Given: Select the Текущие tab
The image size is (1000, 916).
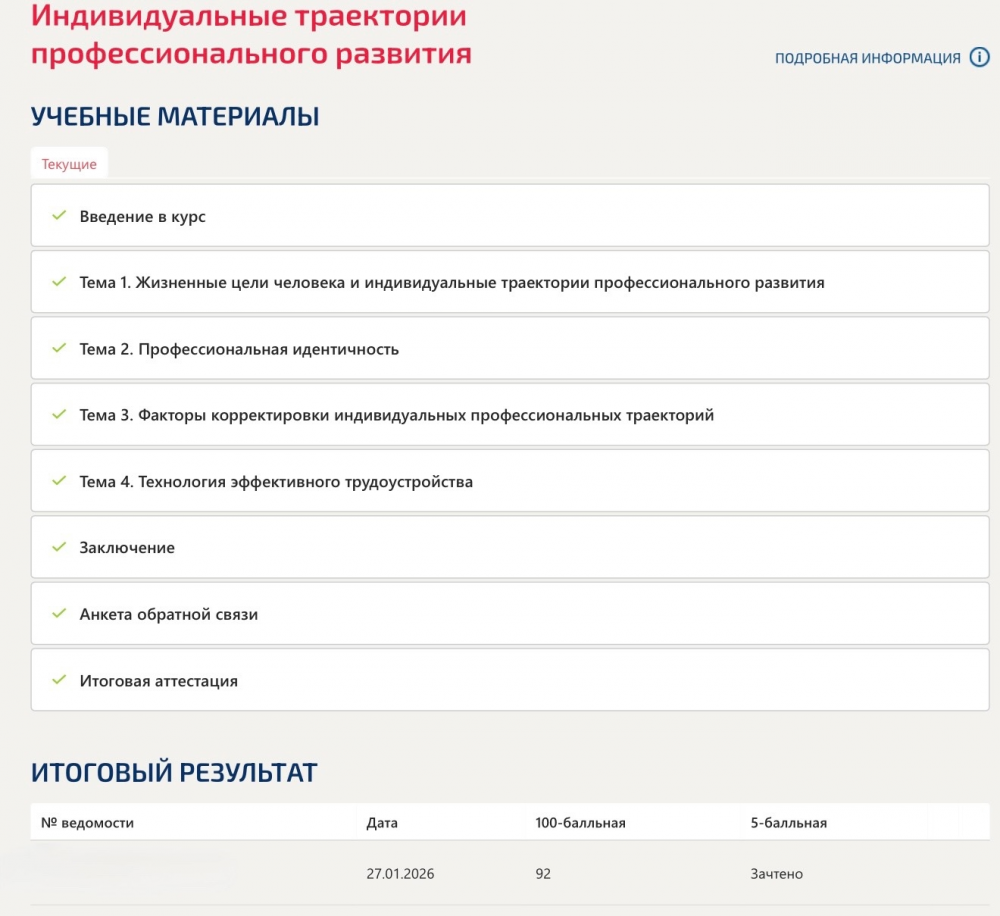Looking at the screenshot, I should 69,164.
